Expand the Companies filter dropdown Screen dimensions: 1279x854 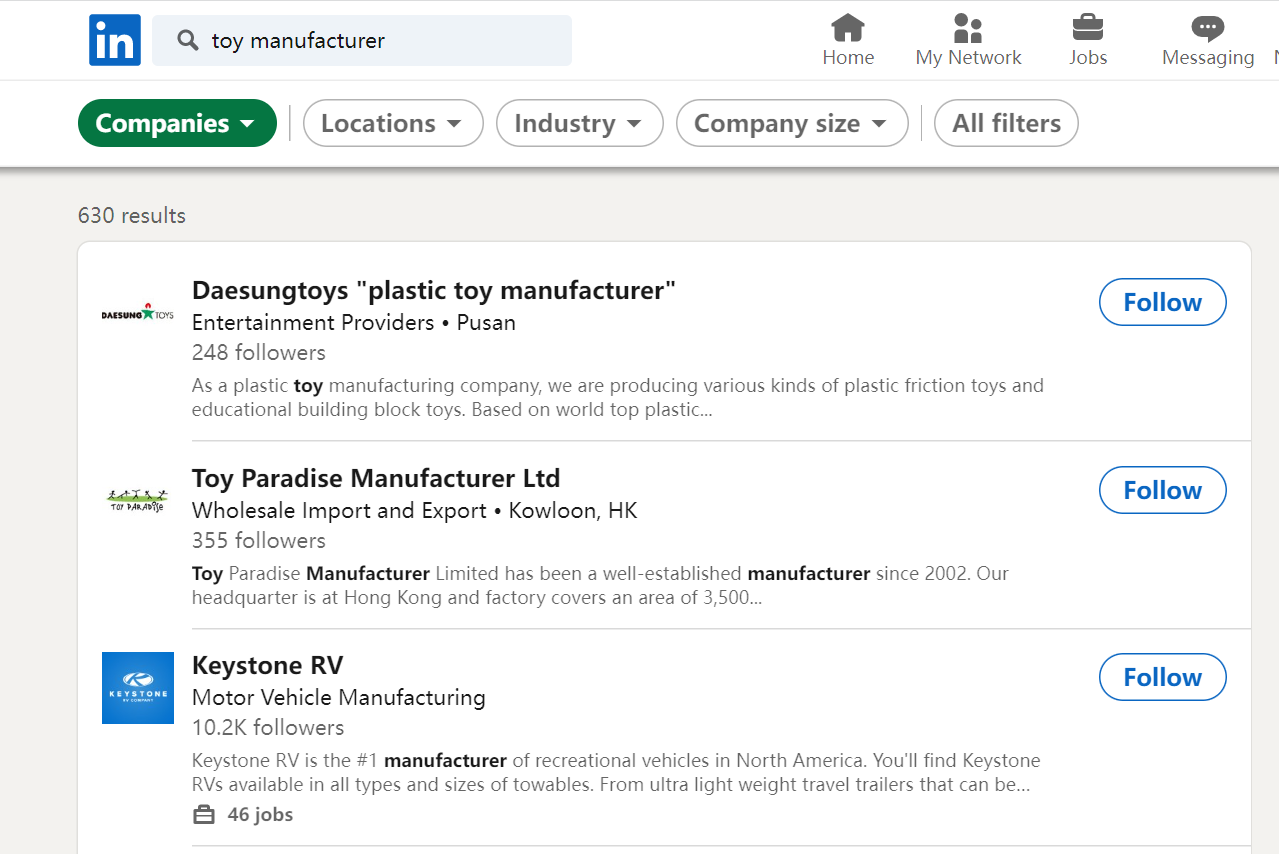click(177, 123)
